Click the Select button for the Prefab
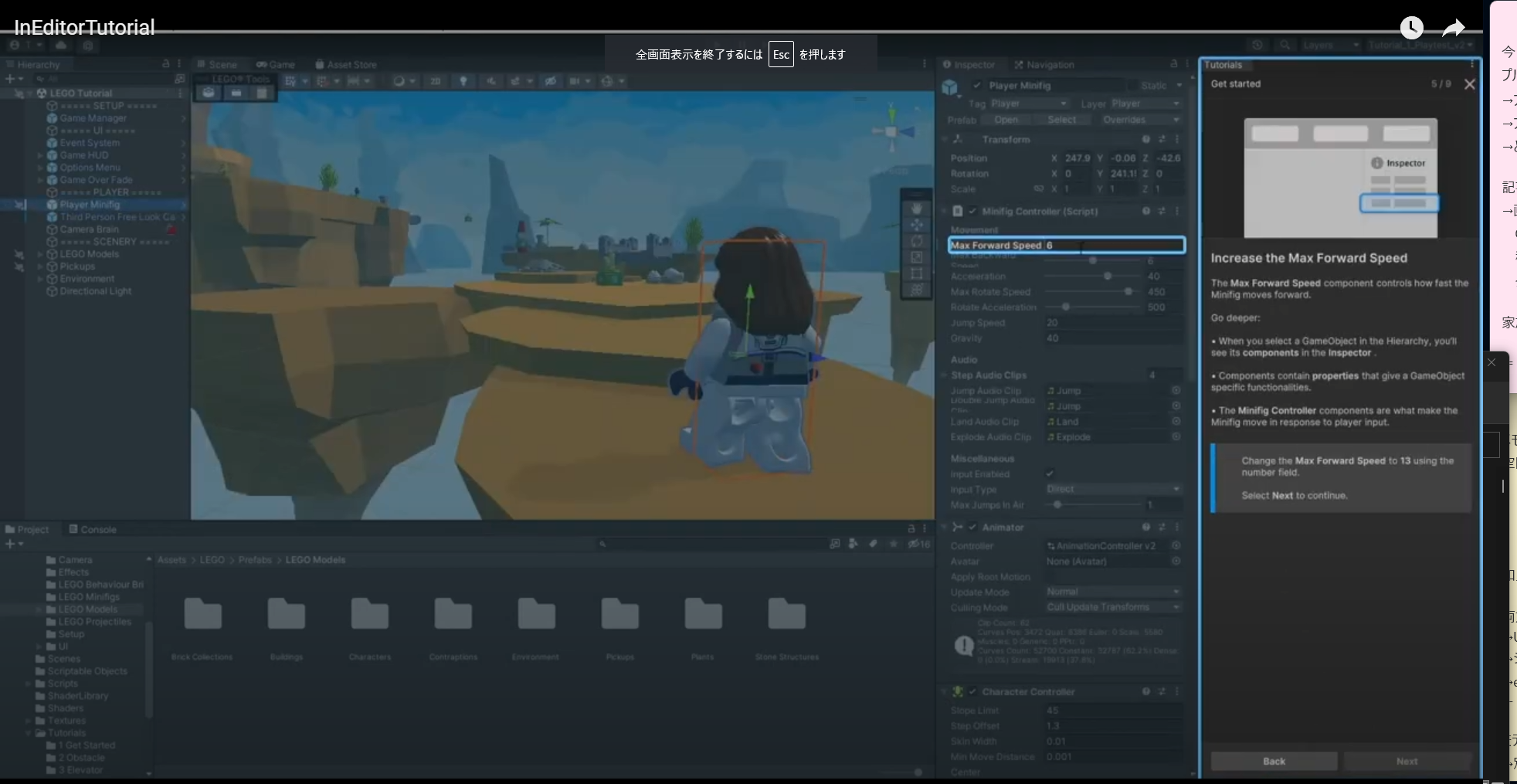This screenshot has height=784, width=1517. (x=1063, y=119)
